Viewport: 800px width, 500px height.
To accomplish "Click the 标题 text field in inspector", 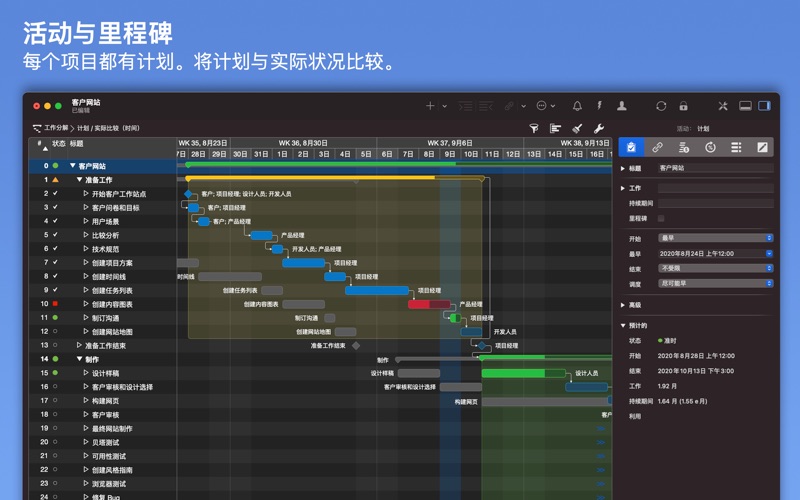I will 714,169.
